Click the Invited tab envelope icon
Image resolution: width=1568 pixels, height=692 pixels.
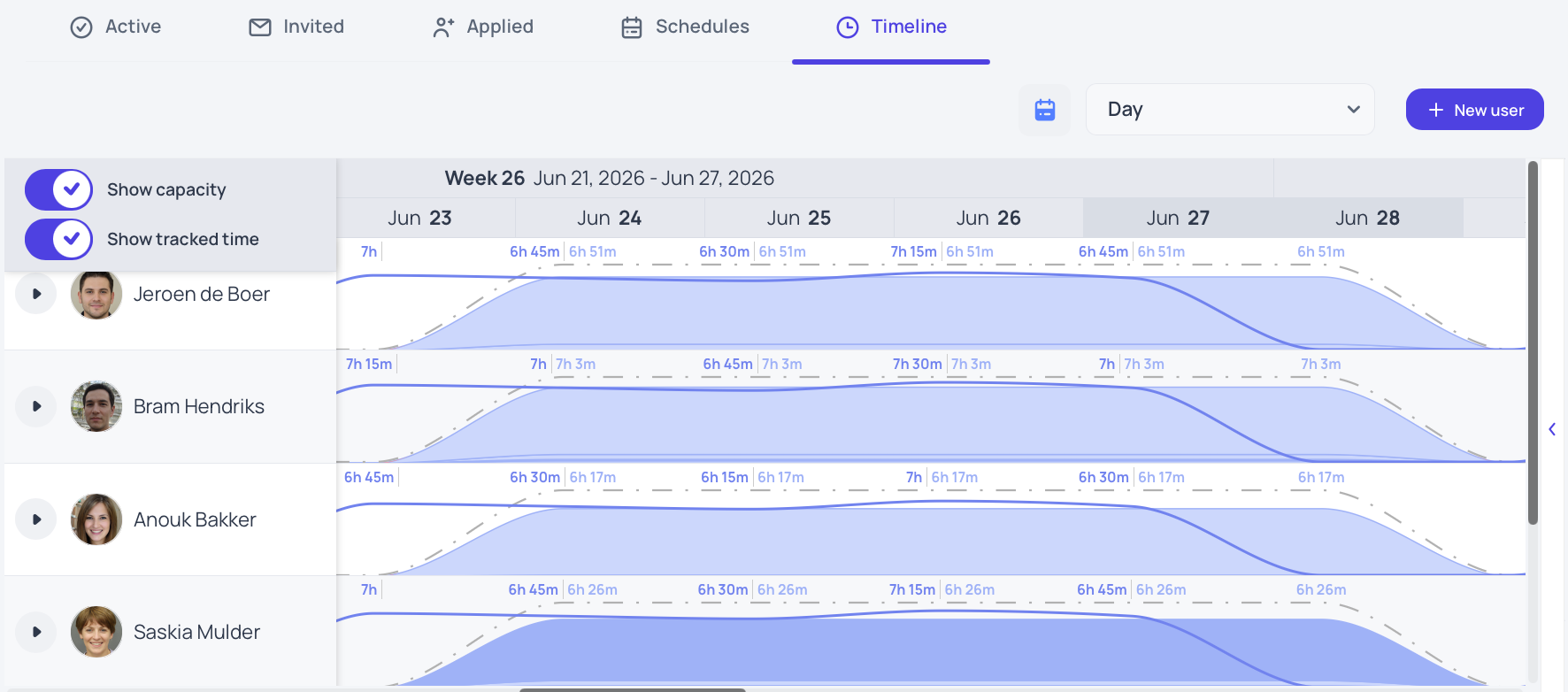click(x=260, y=27)
